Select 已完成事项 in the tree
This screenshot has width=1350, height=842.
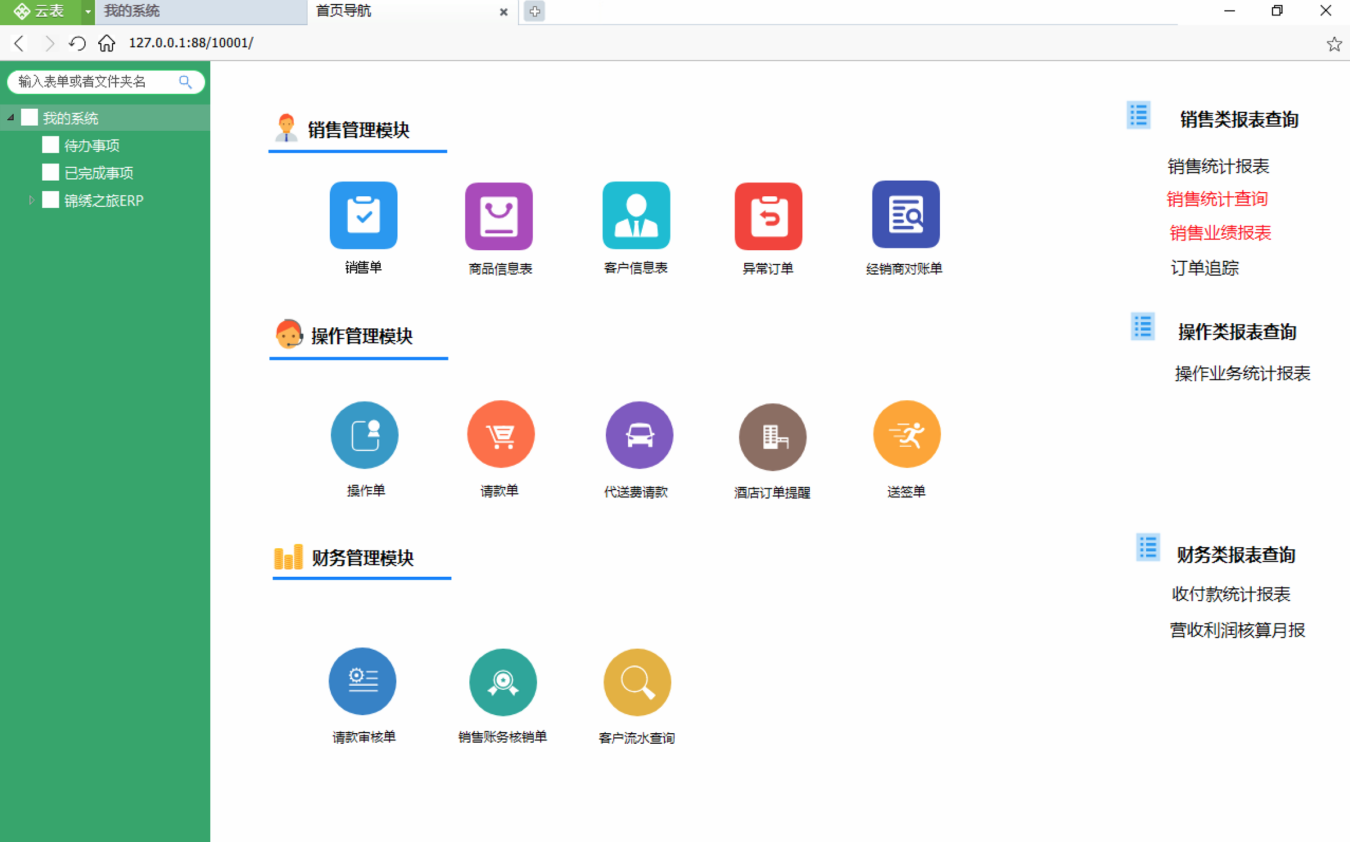99,173
